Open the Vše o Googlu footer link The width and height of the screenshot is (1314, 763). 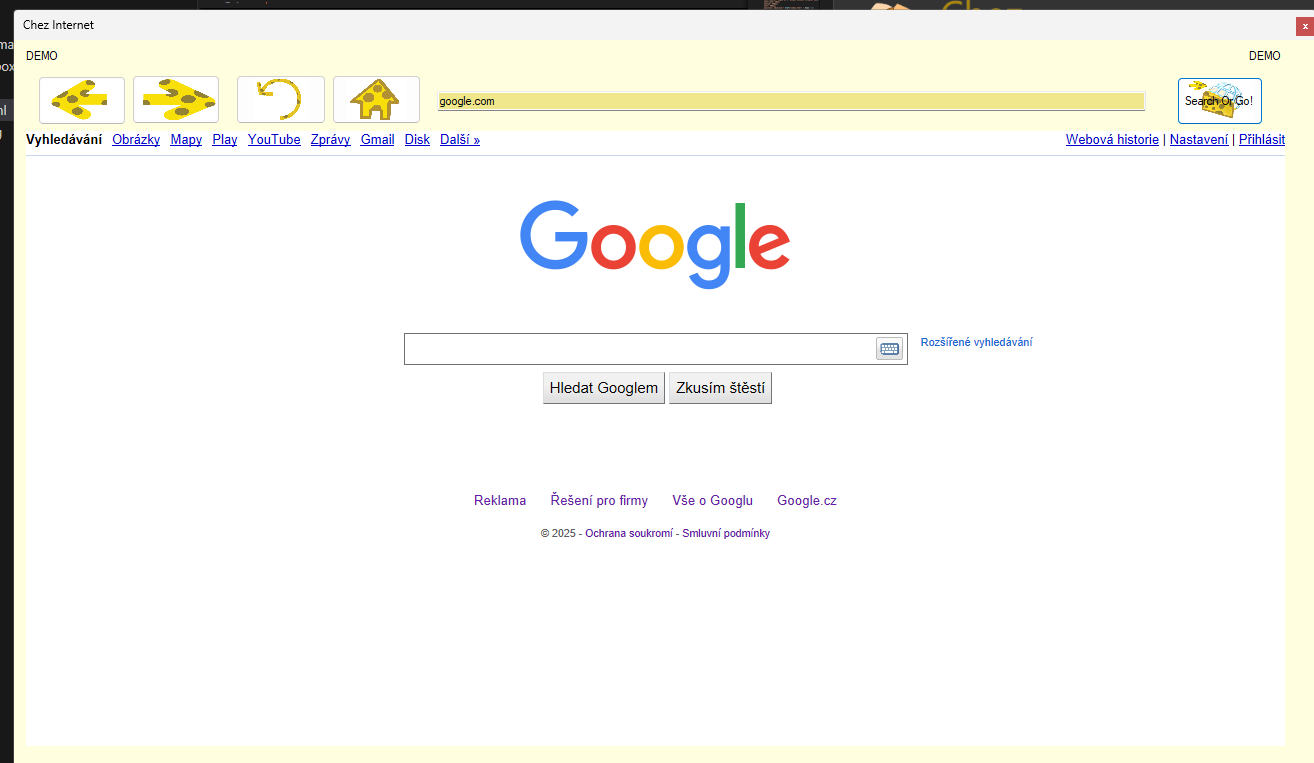(712, 501)
